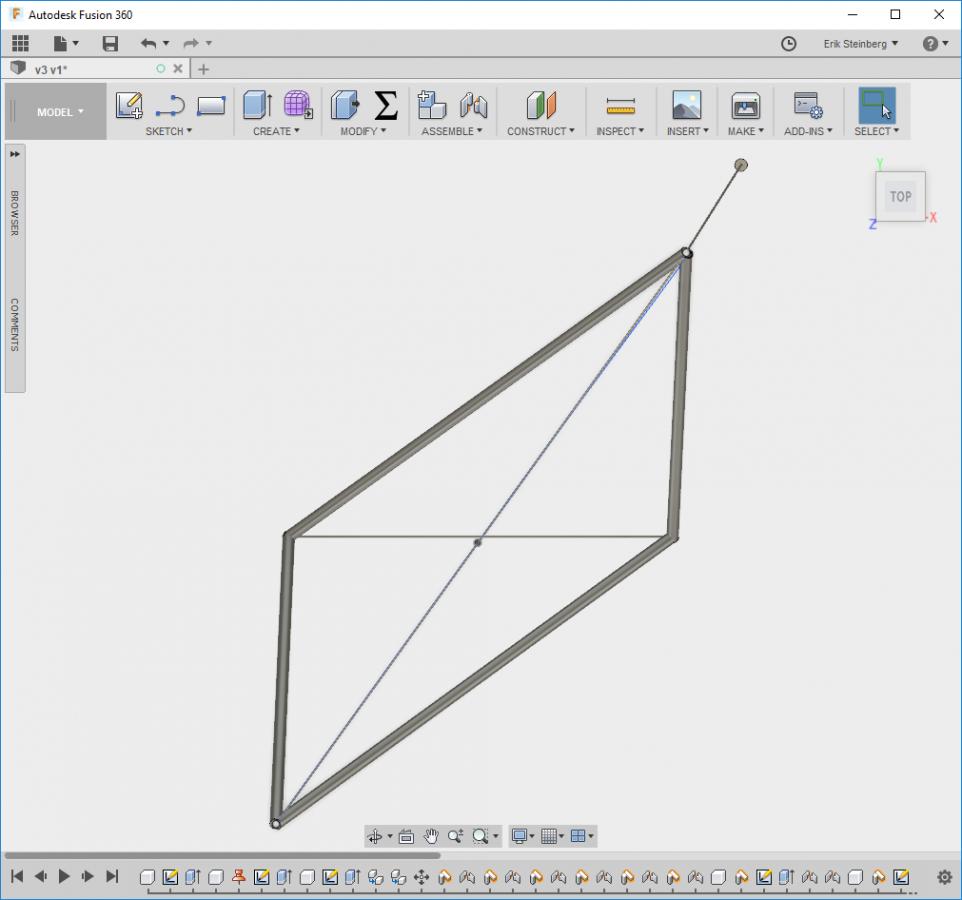Screen dimensions: 962x900
Task: Click the Offset Plane construct icon
Action: [x=541, y=105]
